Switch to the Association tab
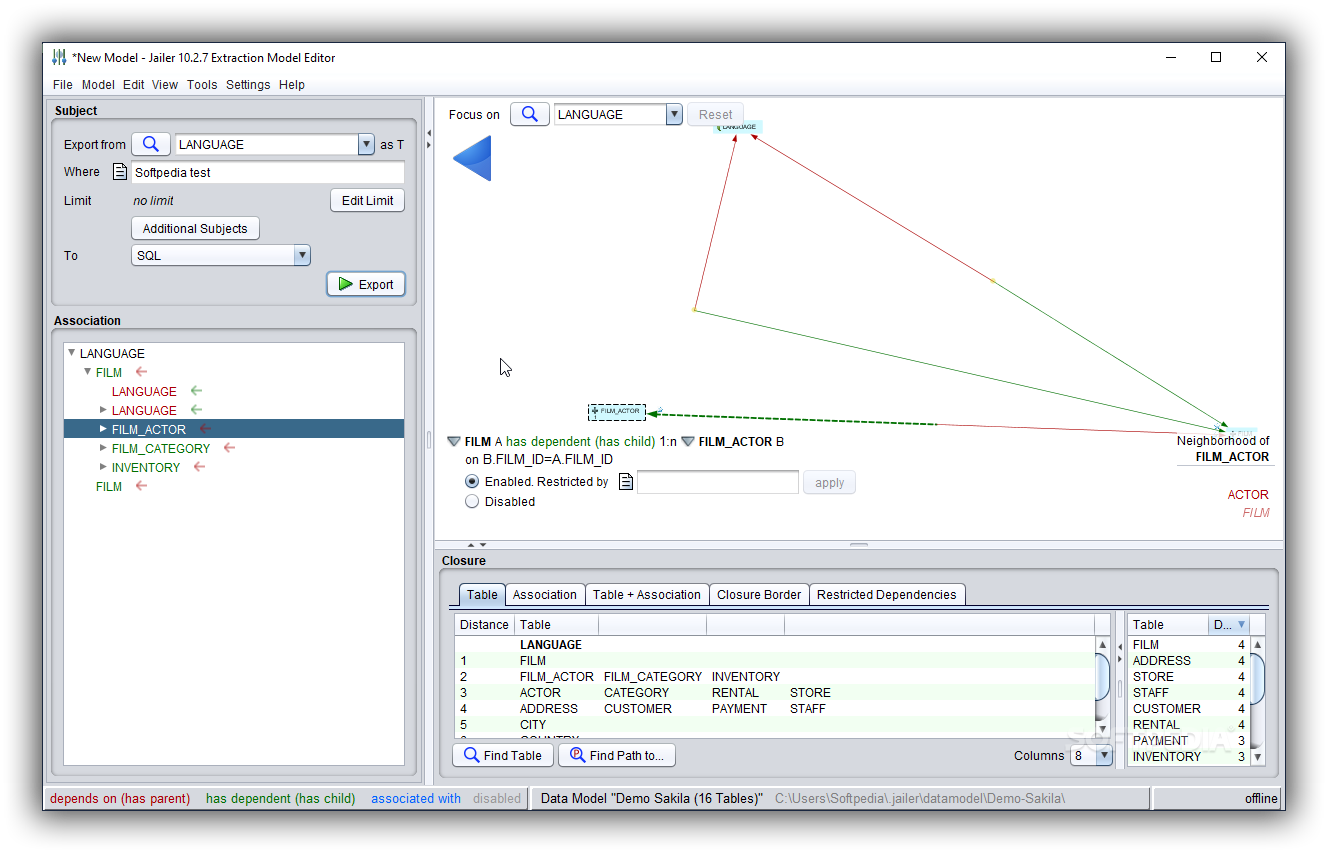 [544, 594]
